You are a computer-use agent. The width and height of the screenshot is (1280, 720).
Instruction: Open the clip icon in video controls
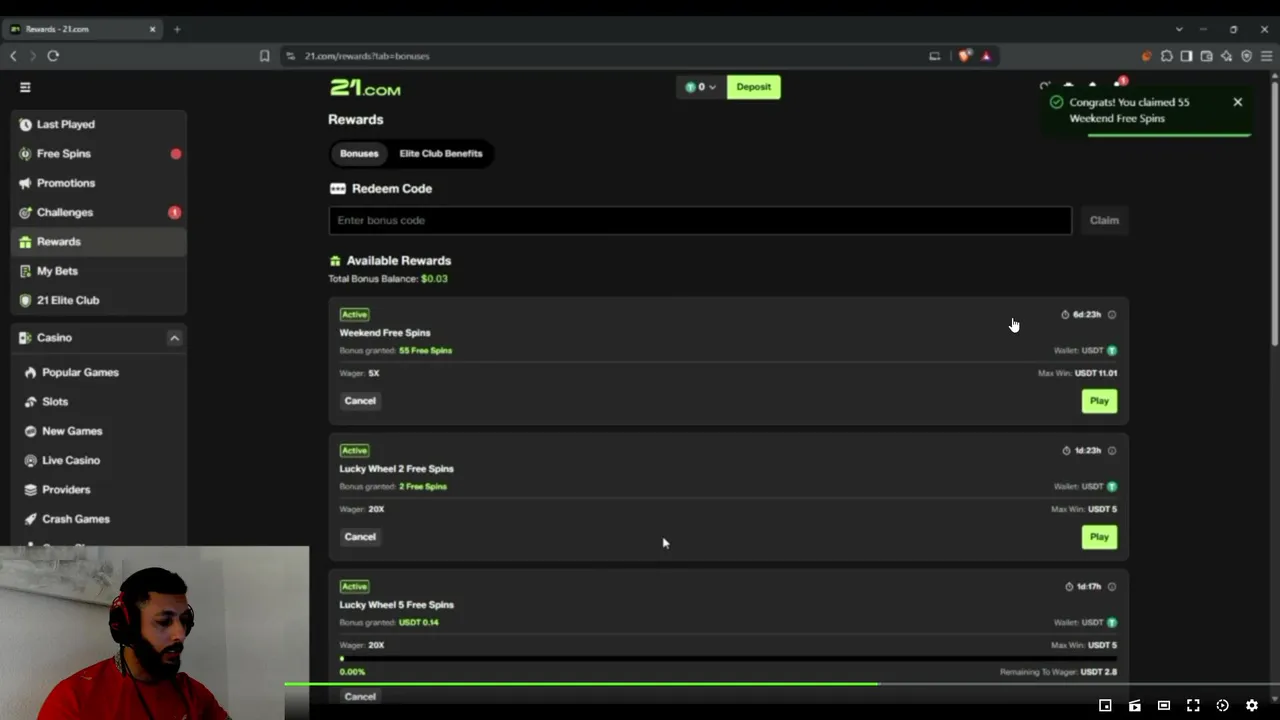tap(1135, 705)
